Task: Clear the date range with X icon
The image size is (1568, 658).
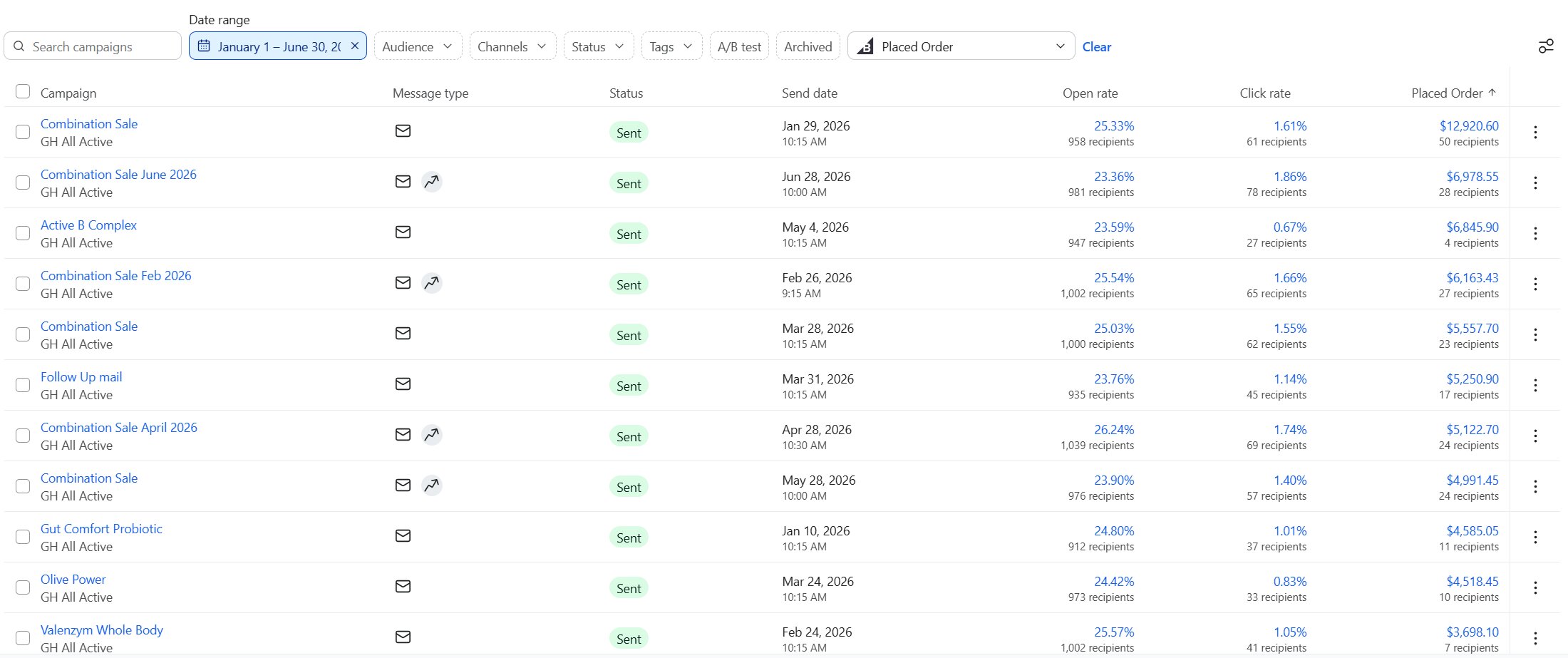Action: [x=354, y=46]
